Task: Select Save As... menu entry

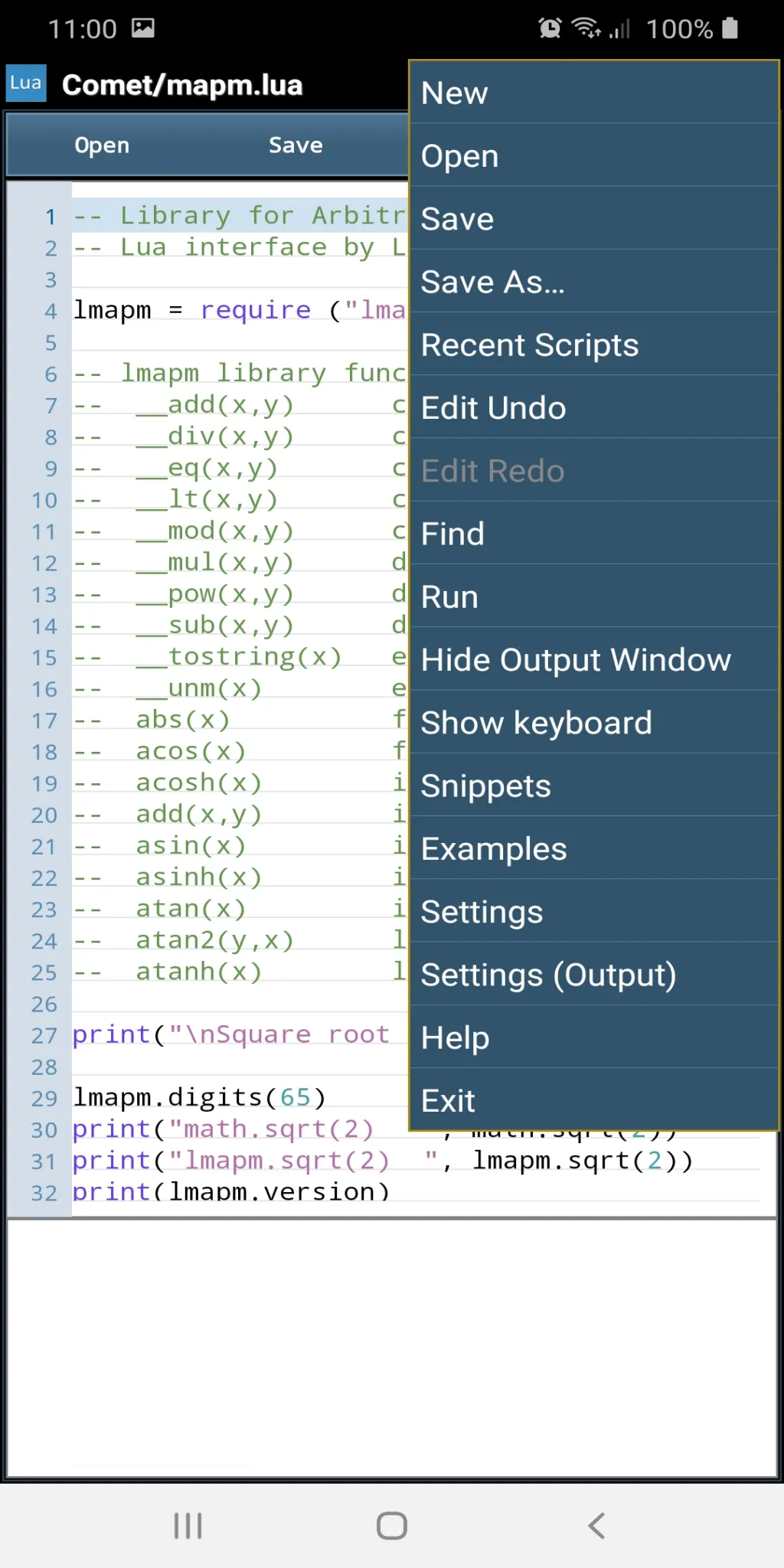Action: click(594, 281)
